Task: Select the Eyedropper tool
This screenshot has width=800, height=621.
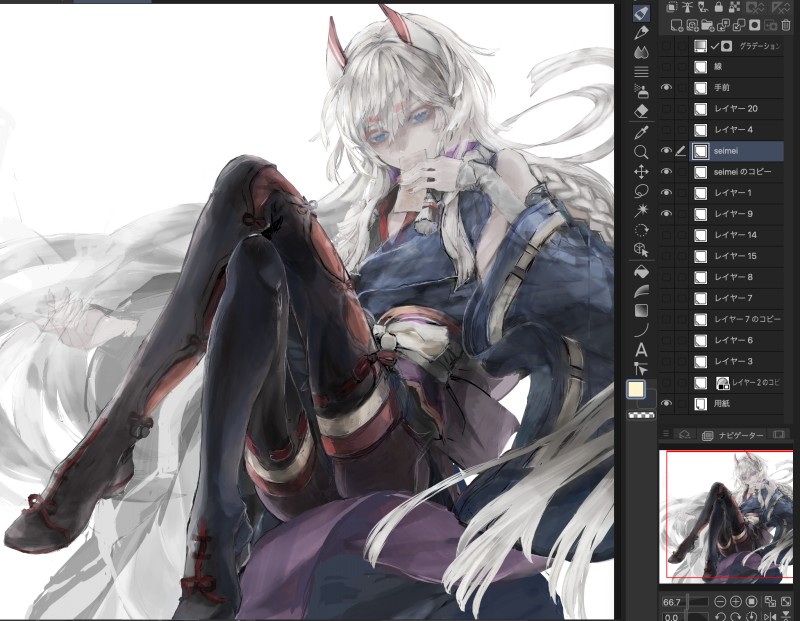Action: tap(641, 132)
